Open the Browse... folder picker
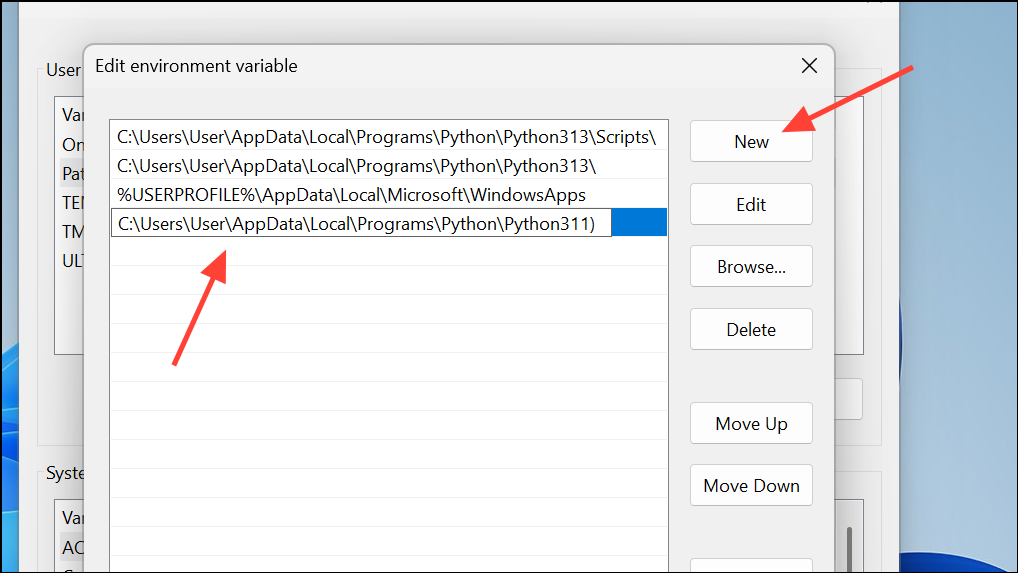The height and width of the screenshot is (573, 1018). tap(751, 267)
